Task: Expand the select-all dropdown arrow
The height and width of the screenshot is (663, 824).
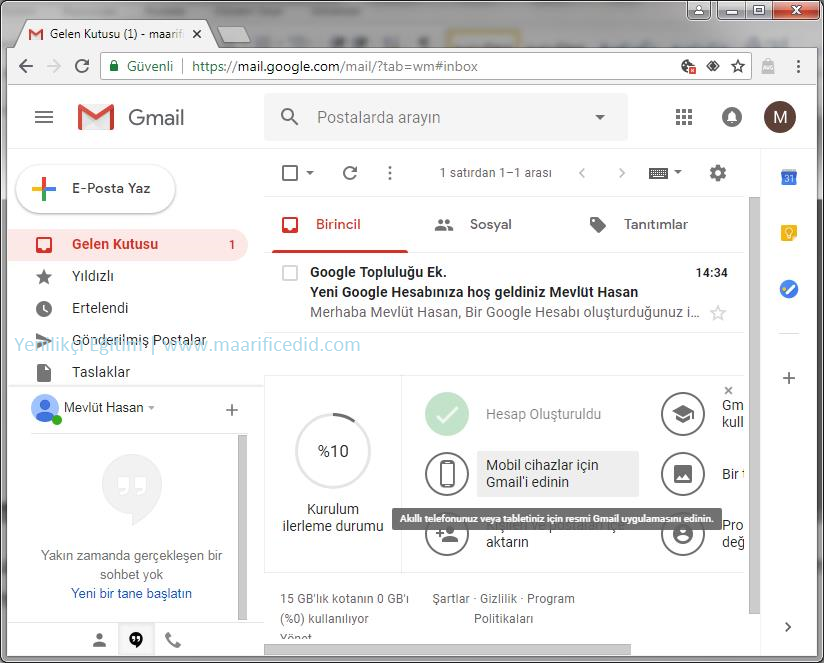Action: coord(310,172)
